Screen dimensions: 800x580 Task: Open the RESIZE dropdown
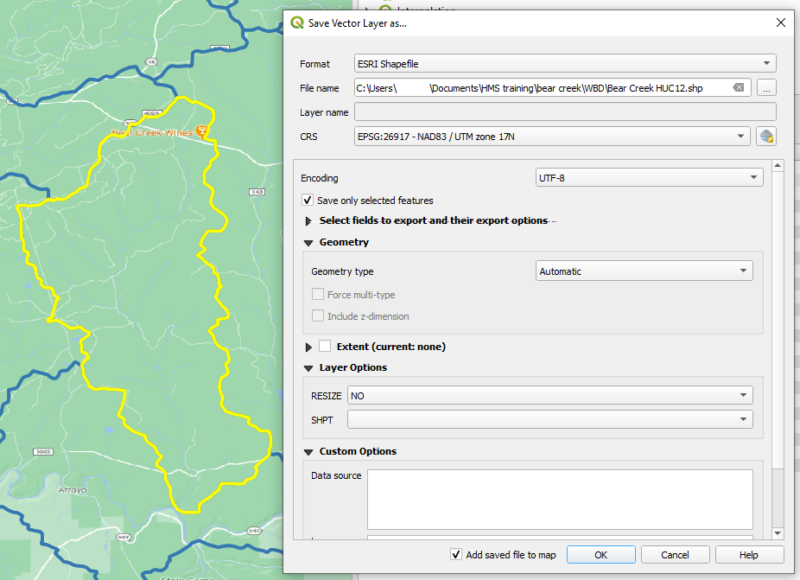pos(550,395)
